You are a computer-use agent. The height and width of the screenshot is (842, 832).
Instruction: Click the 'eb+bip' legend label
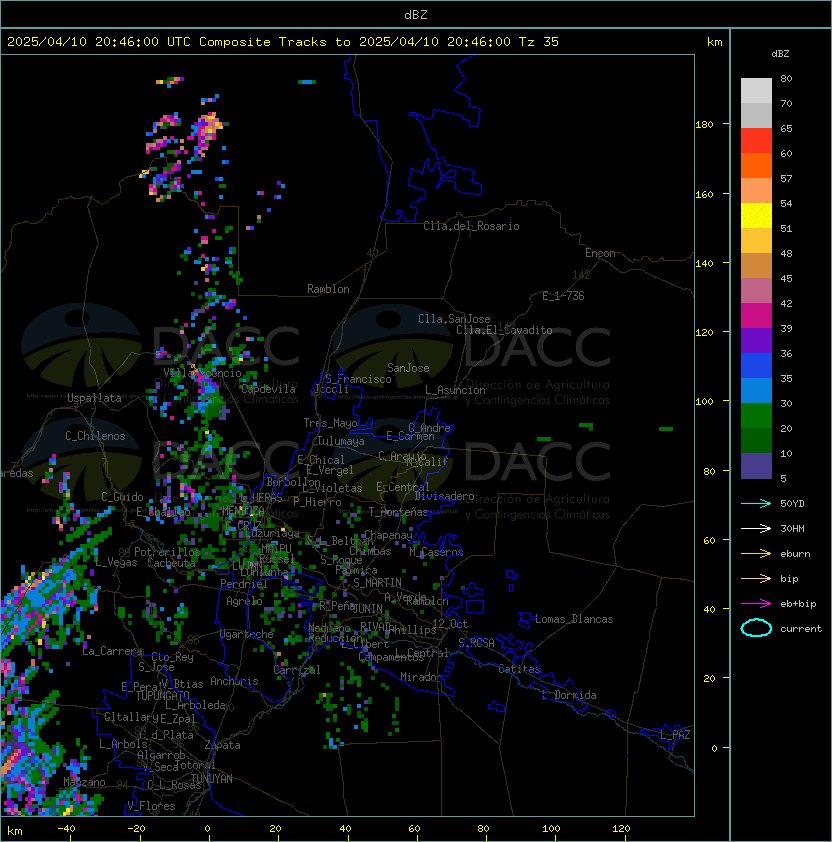point(798,604)
